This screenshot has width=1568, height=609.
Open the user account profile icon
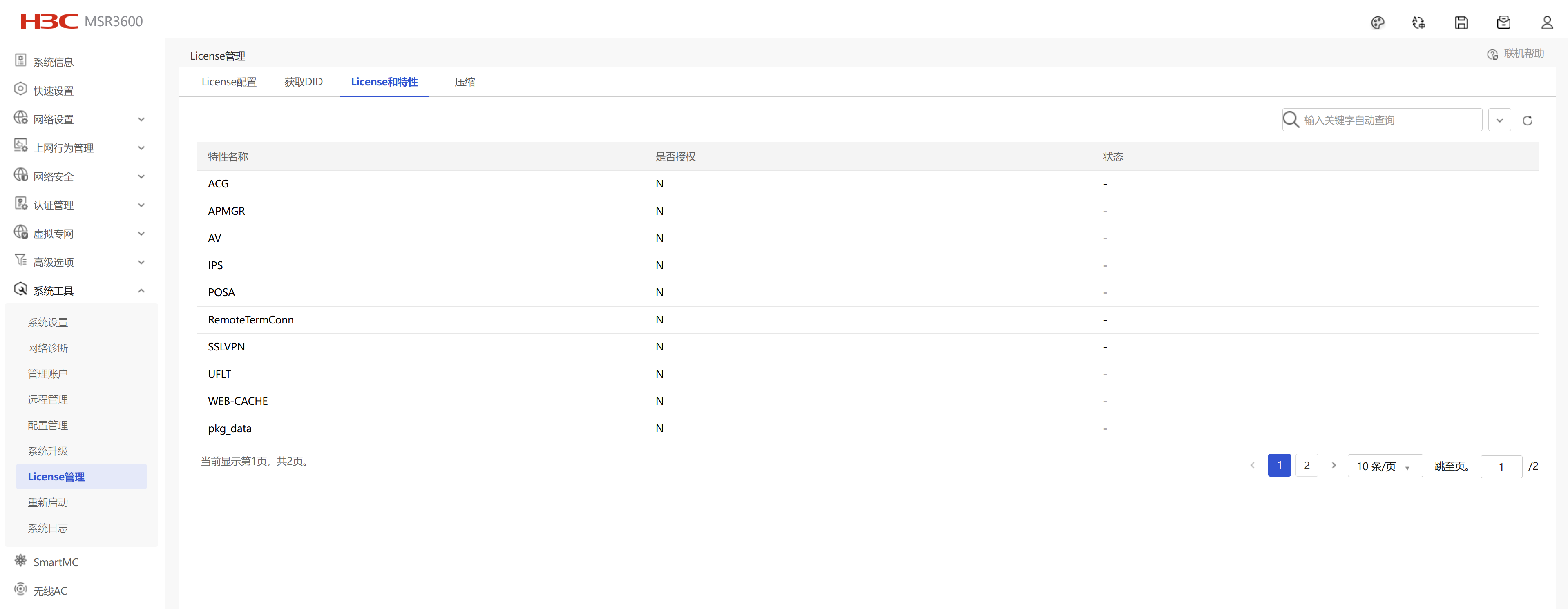[1547, 22]
